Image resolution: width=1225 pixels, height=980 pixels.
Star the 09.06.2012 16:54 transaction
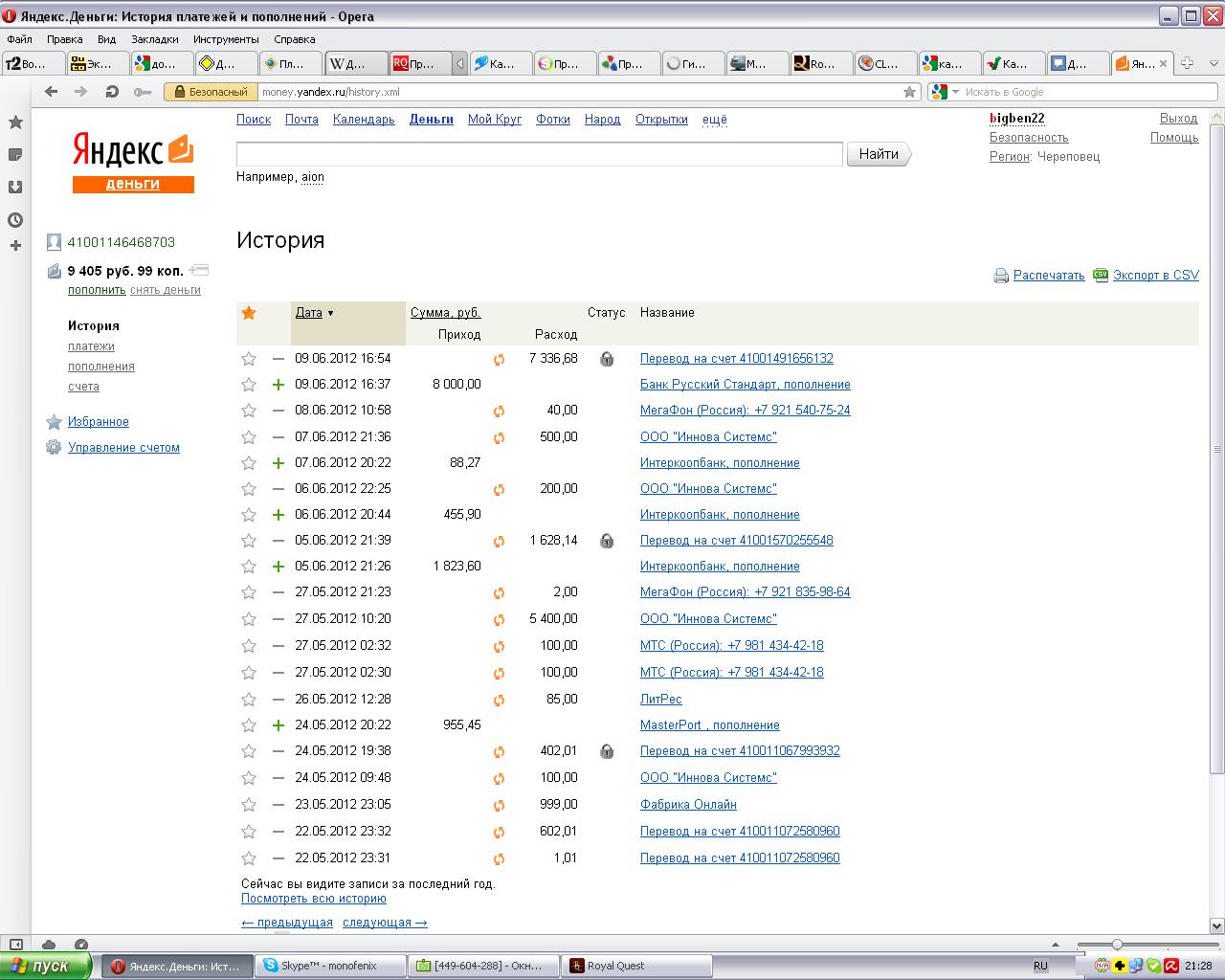[x=249, y=359]
